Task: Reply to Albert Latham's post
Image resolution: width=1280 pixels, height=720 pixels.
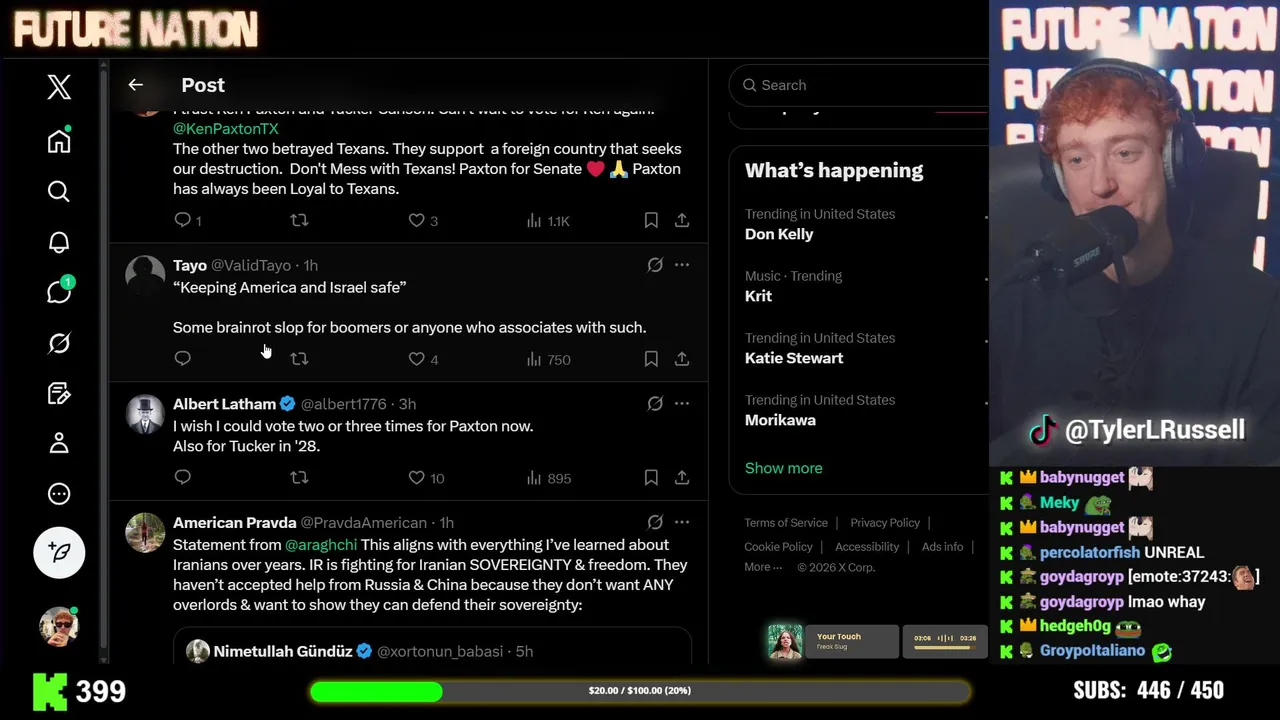Action: [182, 477]
